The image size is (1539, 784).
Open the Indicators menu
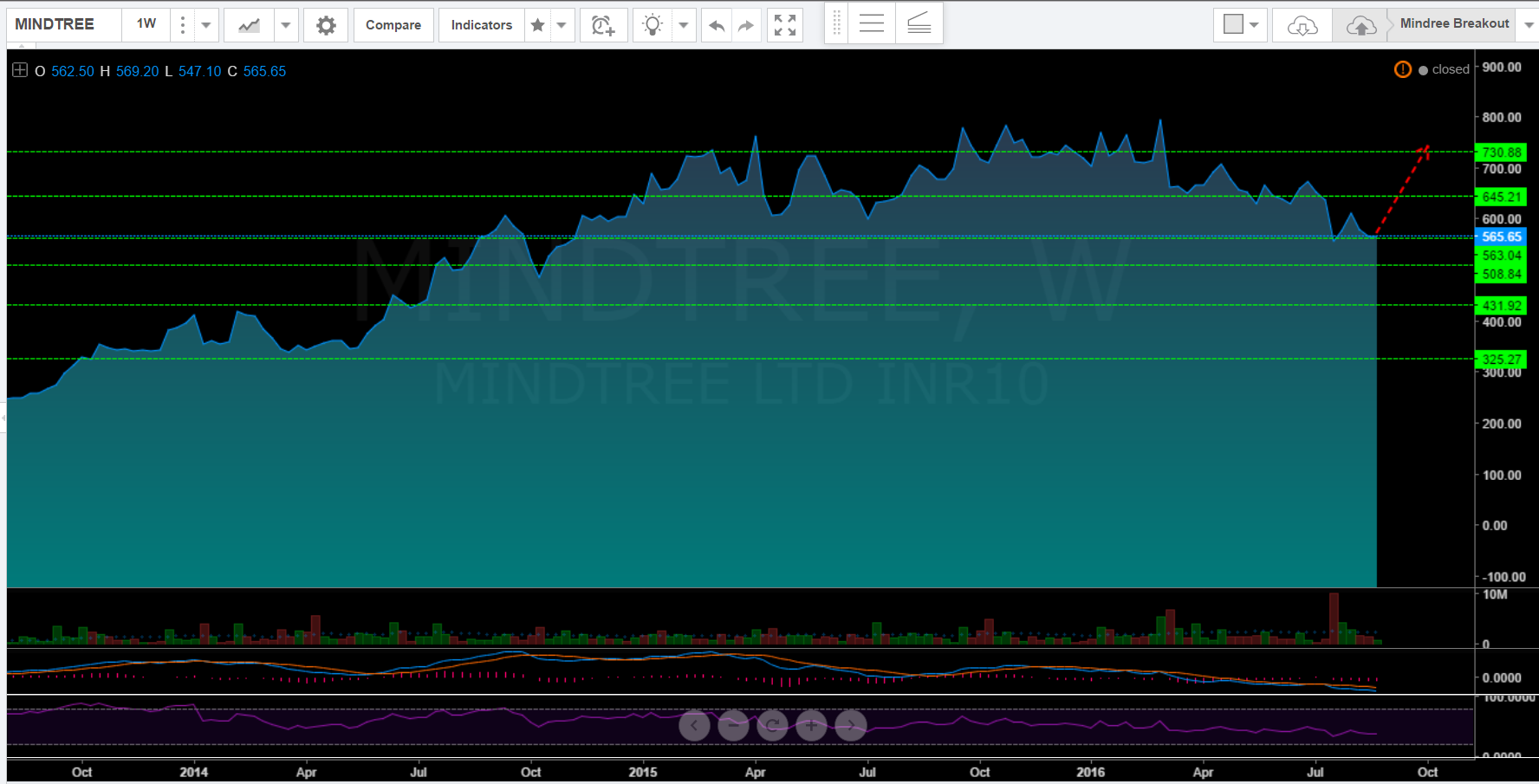point(482,25)
